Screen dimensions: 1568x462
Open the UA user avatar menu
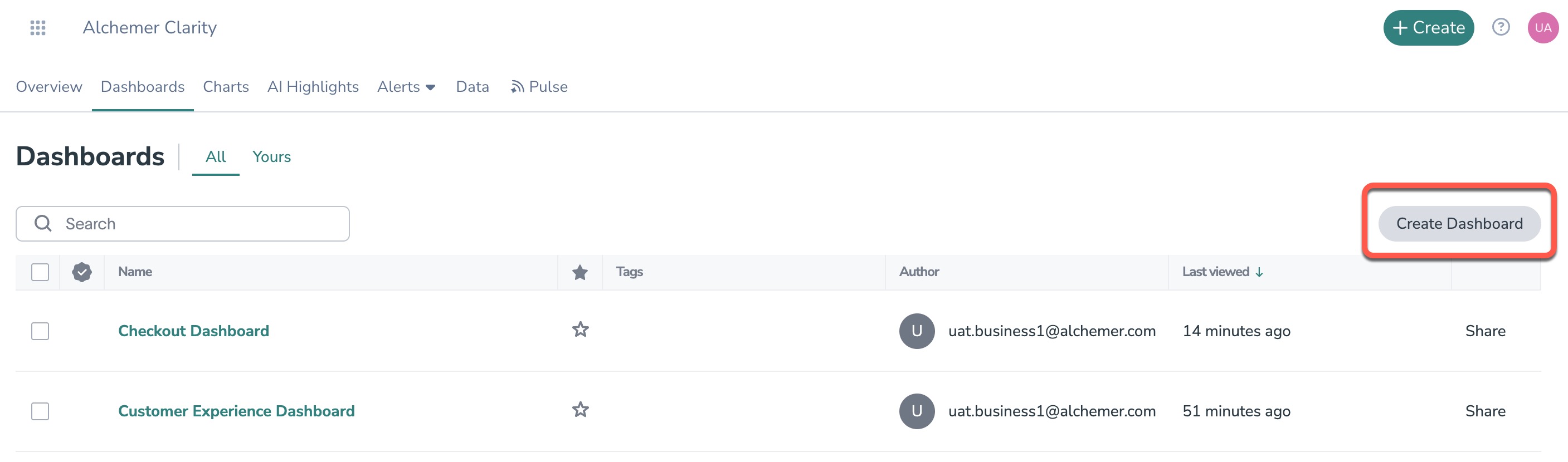pyautogui.click(x=1542, y=27)
